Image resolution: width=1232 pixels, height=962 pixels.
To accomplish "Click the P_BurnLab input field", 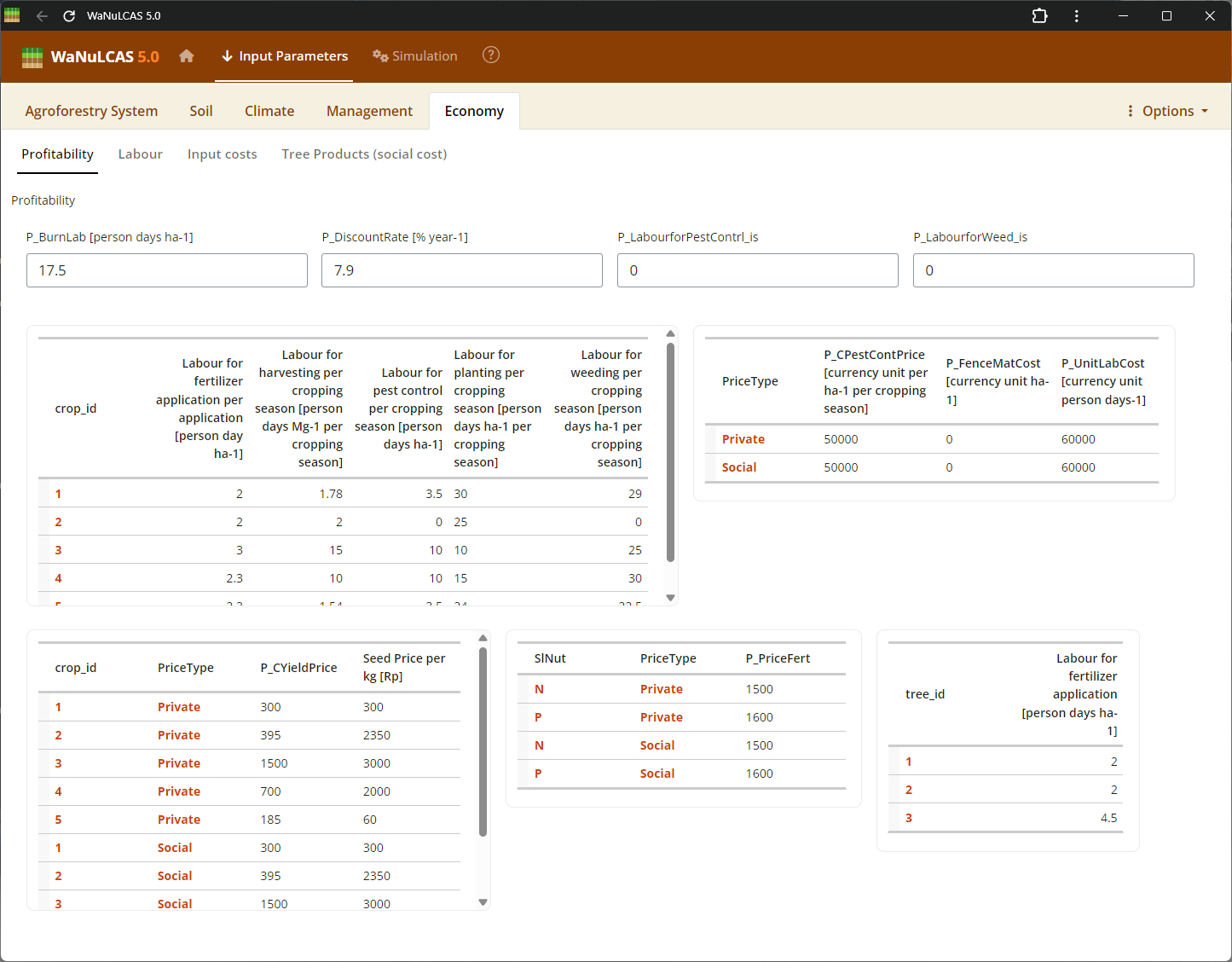I will point(167,270).
